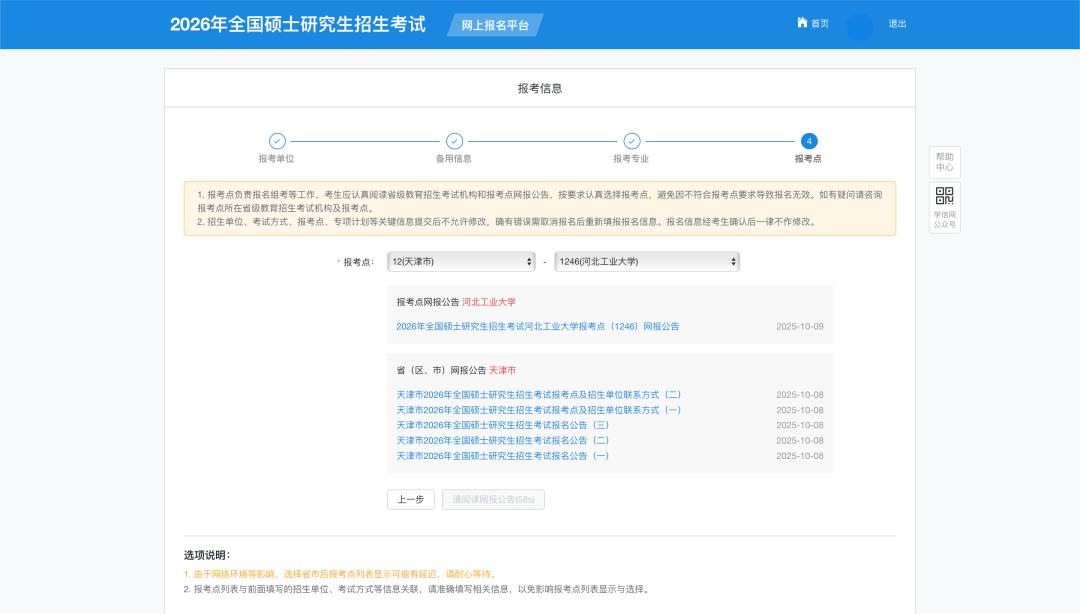This screenshot has width=1080, height=614.
Task: Expand the 1246(河北工业大学) exam site dropdown
Action: point(647,261)
